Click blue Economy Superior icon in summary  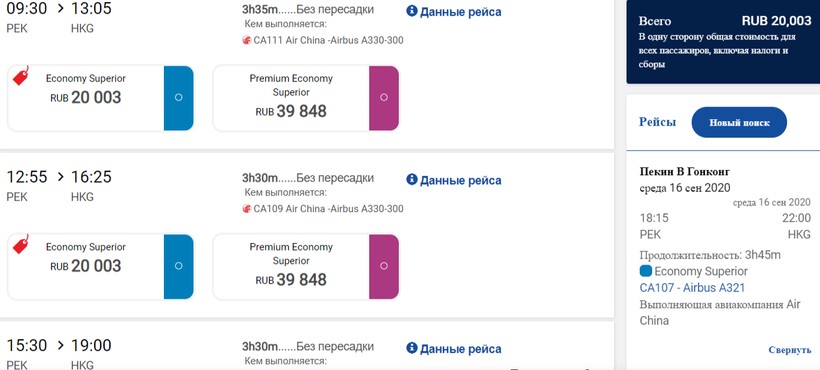pyautogui.click(x=646, y=271)
